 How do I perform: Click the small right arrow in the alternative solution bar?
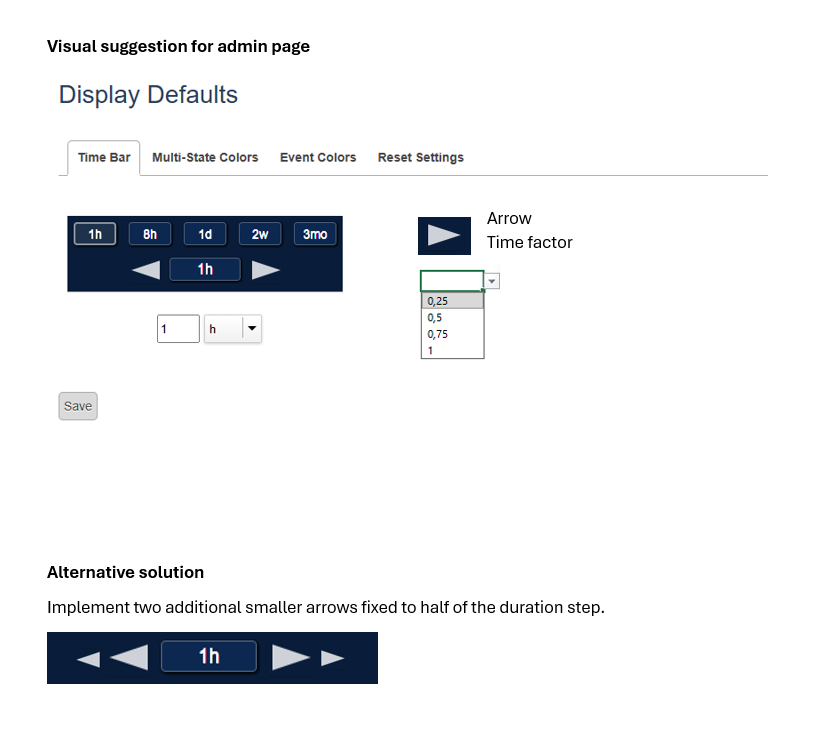(332, 658)
